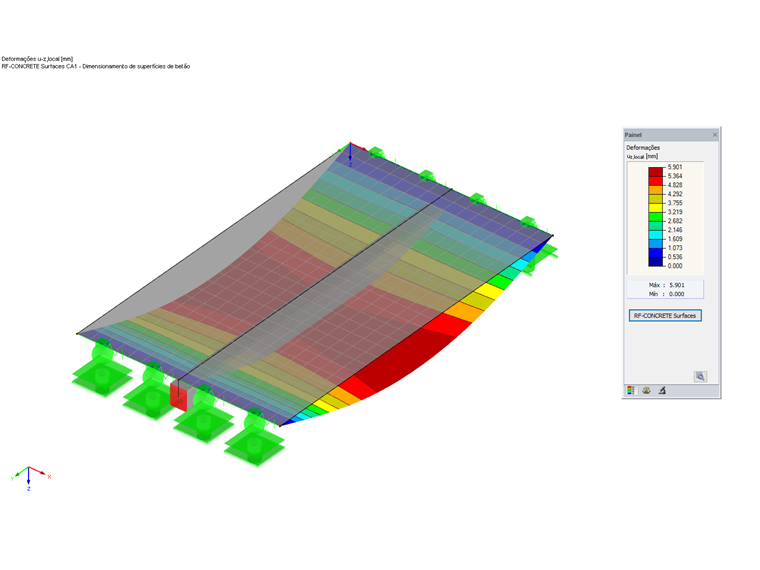
Task: Click the red column section below the slab
Action: click(x=178, y=396)
